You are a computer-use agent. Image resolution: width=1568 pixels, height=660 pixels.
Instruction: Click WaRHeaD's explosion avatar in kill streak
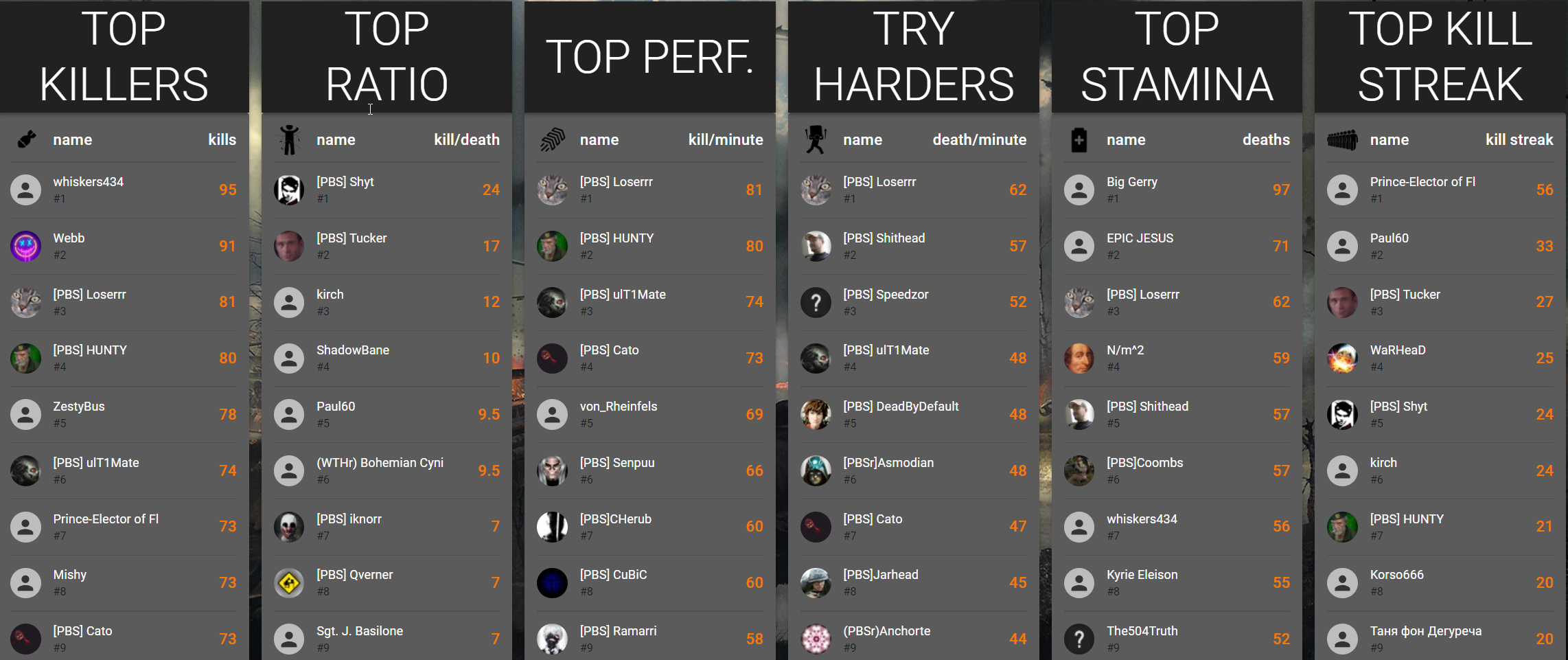point(1342,358)
